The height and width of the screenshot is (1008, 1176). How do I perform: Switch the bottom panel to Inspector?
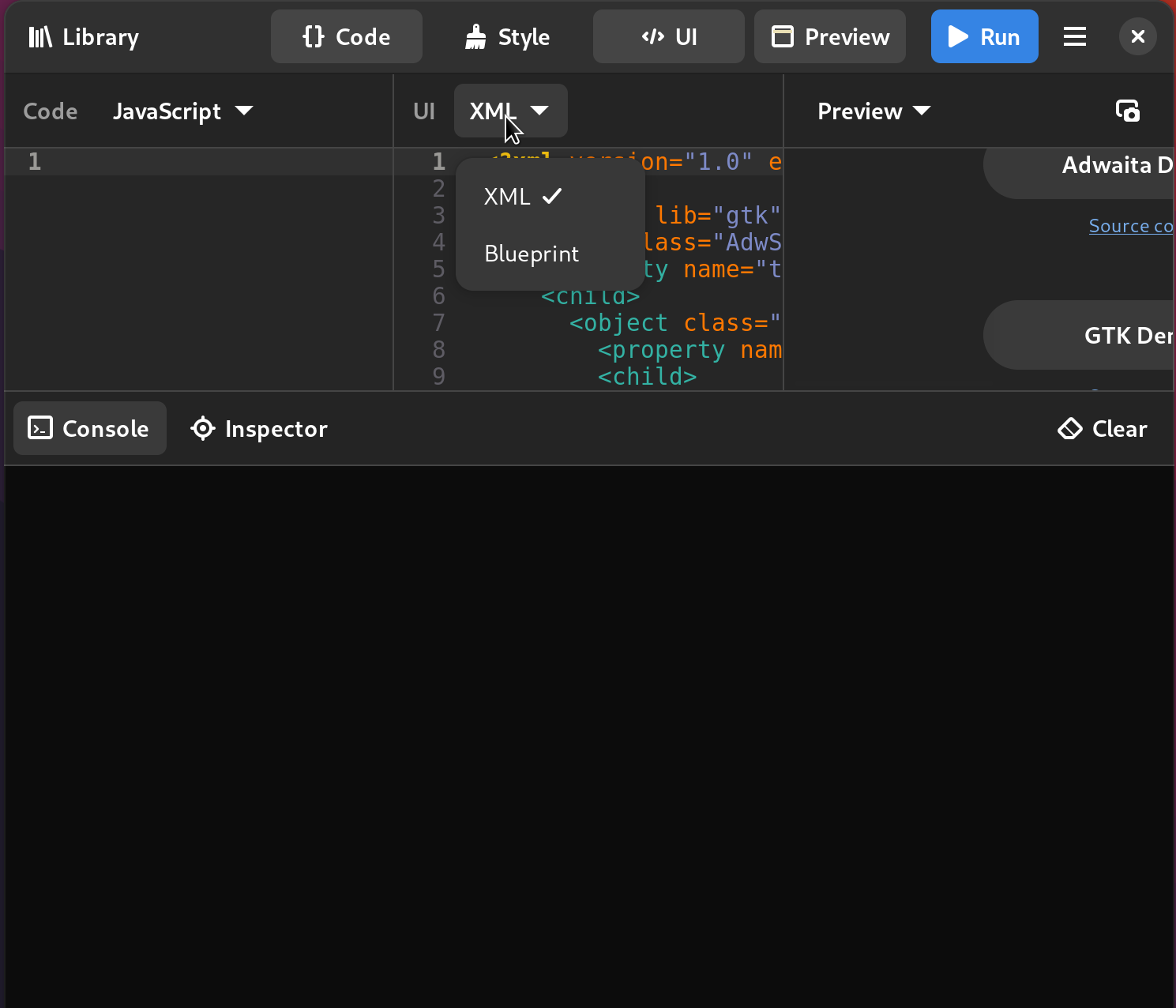coord(259,428)
